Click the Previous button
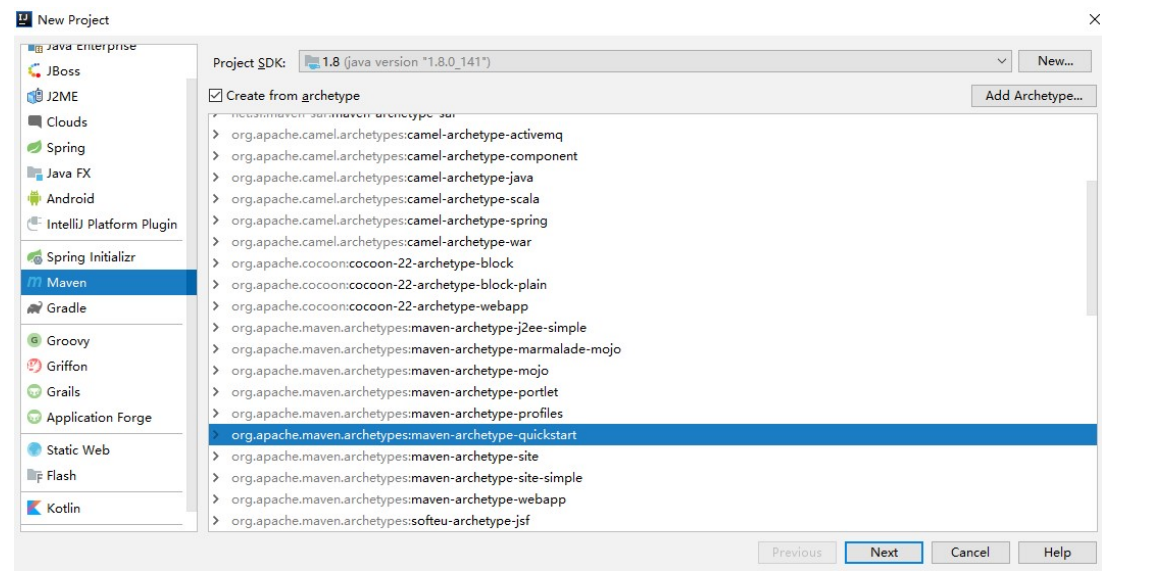Viewport: 1154px width, 581px height. [x=797, y=552]
